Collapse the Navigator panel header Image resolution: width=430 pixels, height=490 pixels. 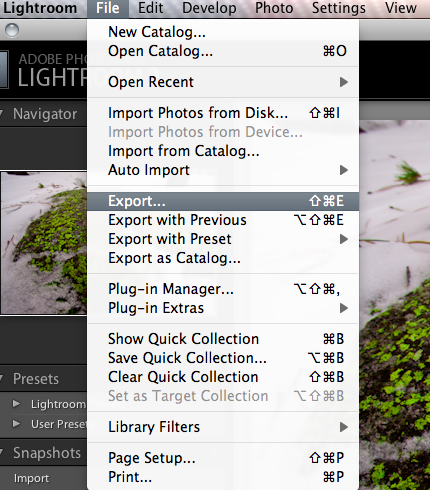coord(43,114)
